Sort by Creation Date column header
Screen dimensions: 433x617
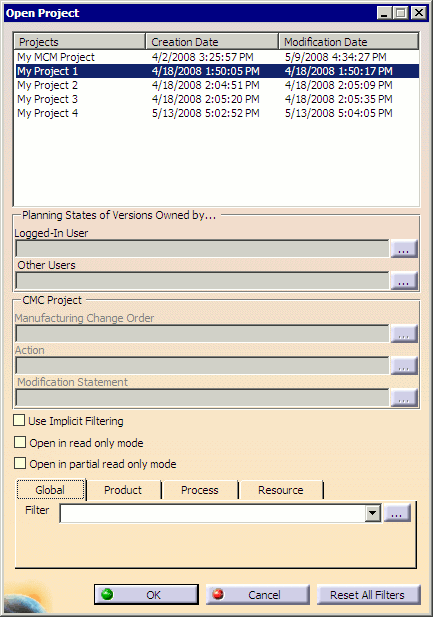coord(212,42)
